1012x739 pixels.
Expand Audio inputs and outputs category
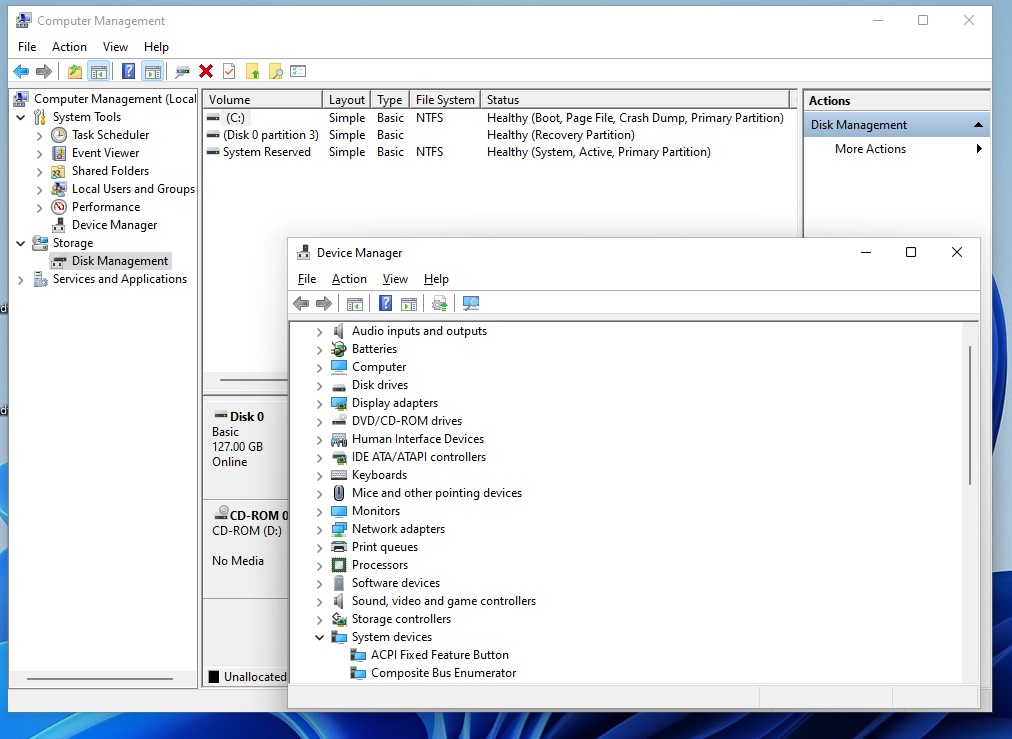pos(319,332)
